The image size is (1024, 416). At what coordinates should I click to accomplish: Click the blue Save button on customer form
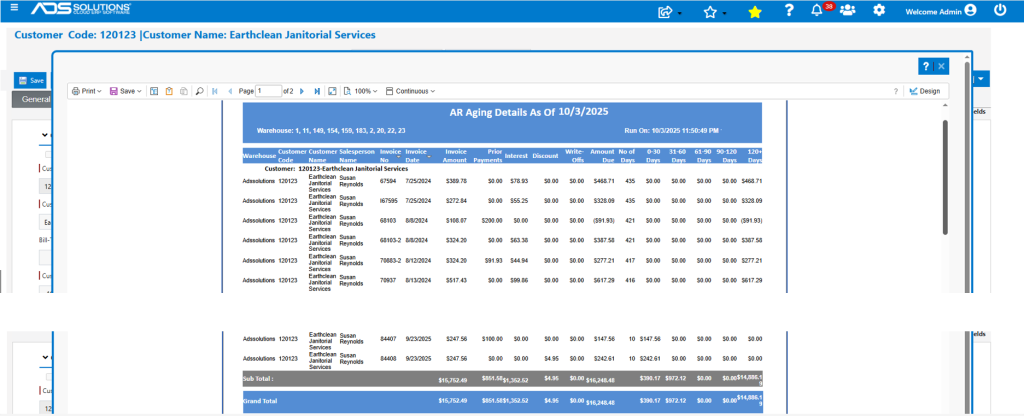31,80
